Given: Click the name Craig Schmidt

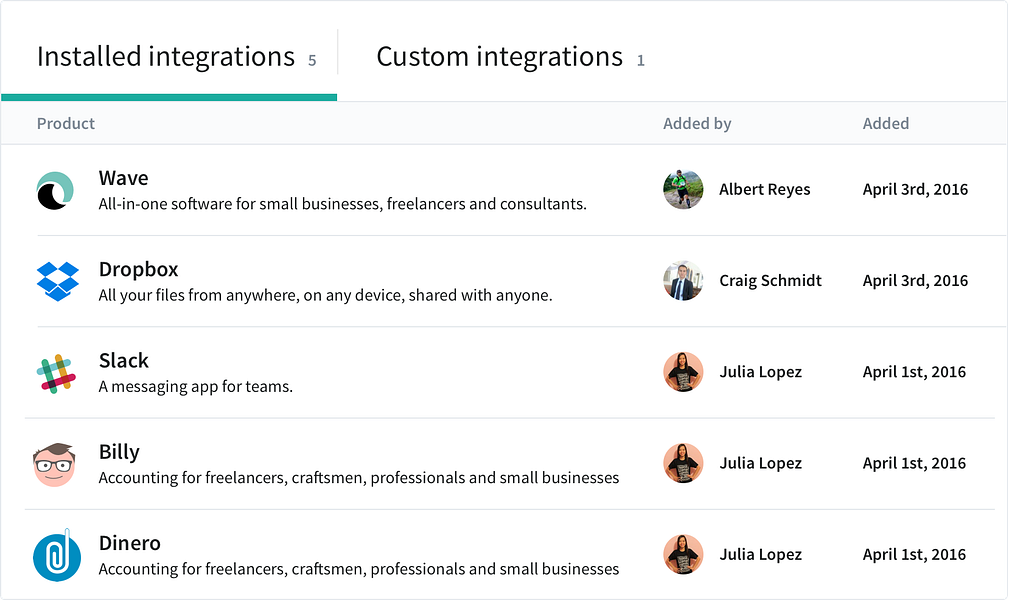Looking at the screenshot, I should pos(770,281).
